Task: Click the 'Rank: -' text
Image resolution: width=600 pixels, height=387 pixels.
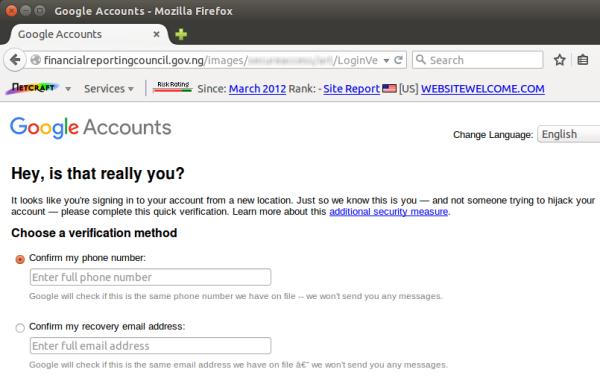Action: pyautogui.click(x=305, y=89)
